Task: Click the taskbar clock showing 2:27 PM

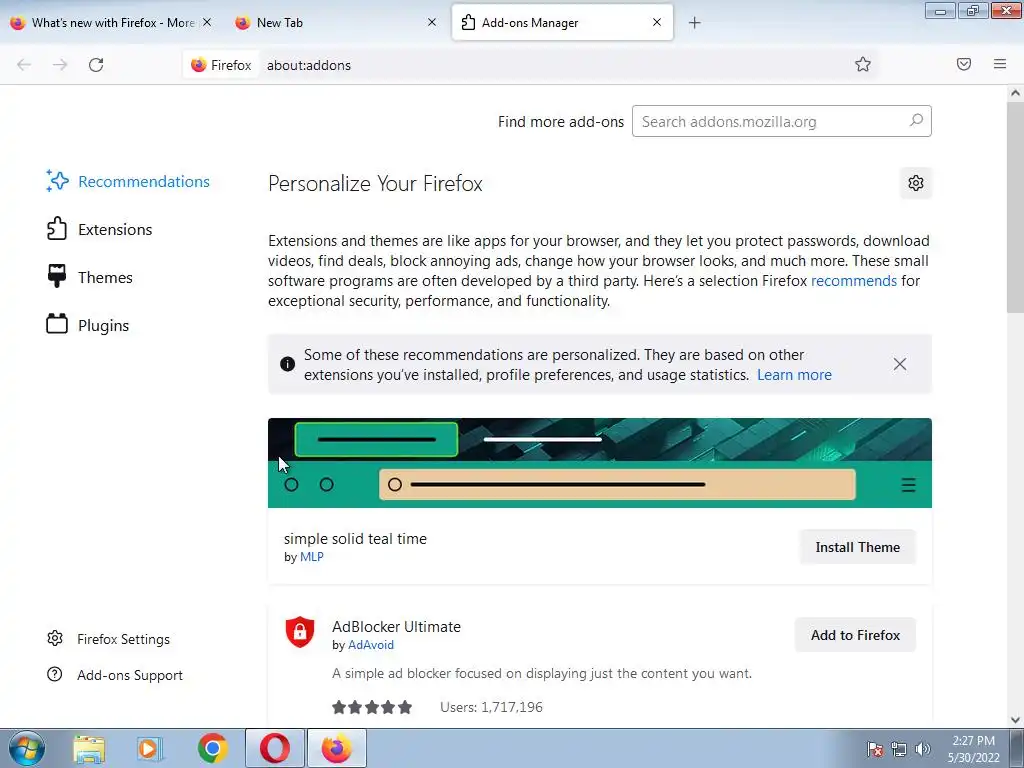Action: 973,749
